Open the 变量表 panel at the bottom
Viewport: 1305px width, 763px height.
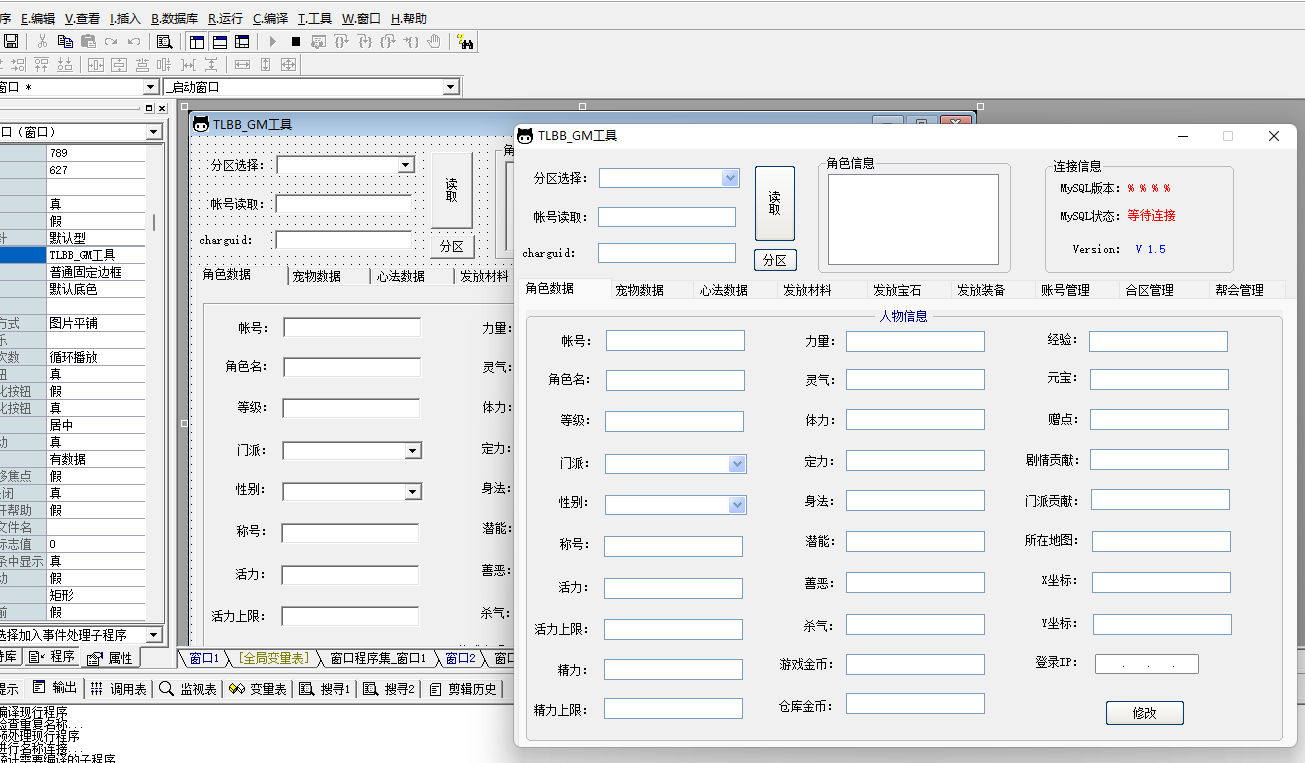click(x=257, y=689)
